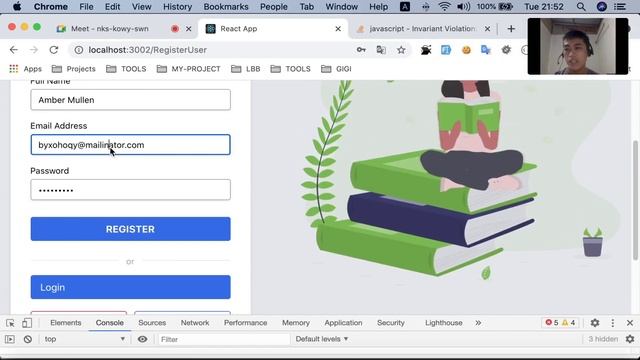Open the History menu in the menu bar

click(177, 7)
